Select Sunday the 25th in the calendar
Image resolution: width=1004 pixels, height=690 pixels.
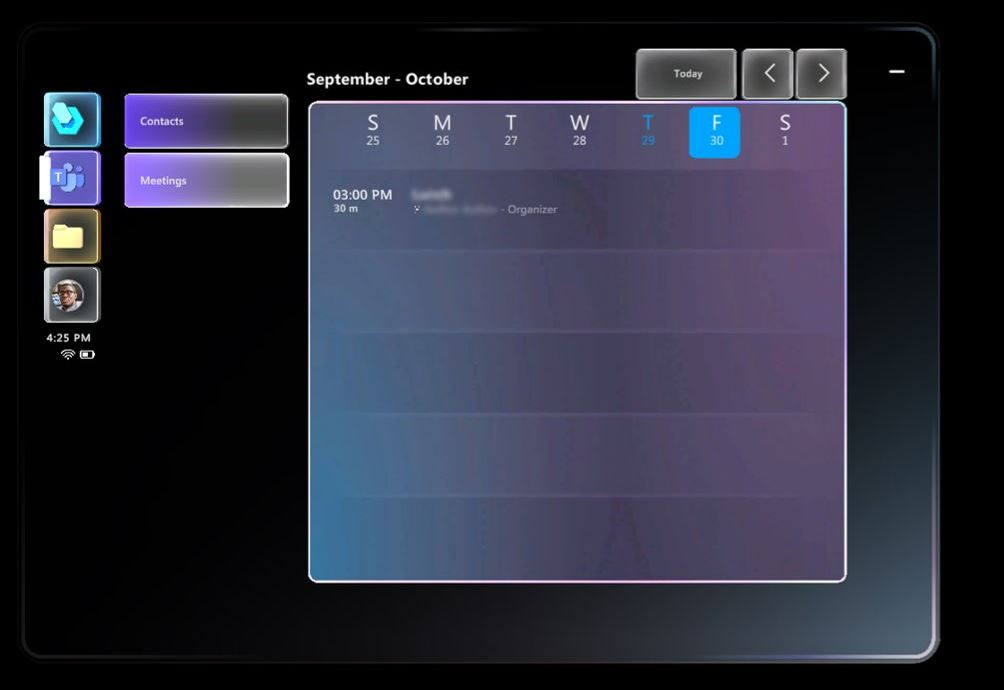pyautogui.click(x=372, y=130)
